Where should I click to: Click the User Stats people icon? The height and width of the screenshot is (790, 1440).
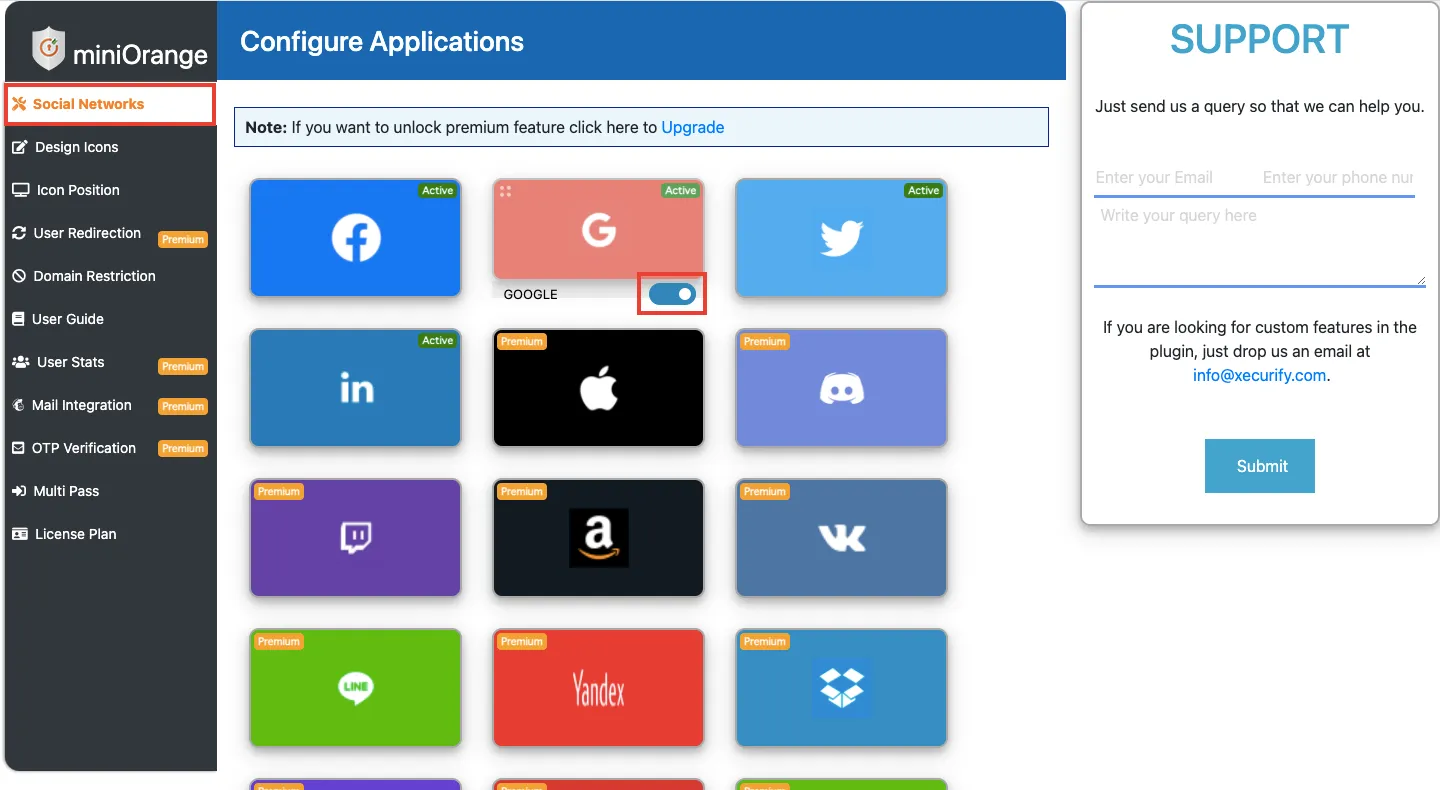coord(20,362)
